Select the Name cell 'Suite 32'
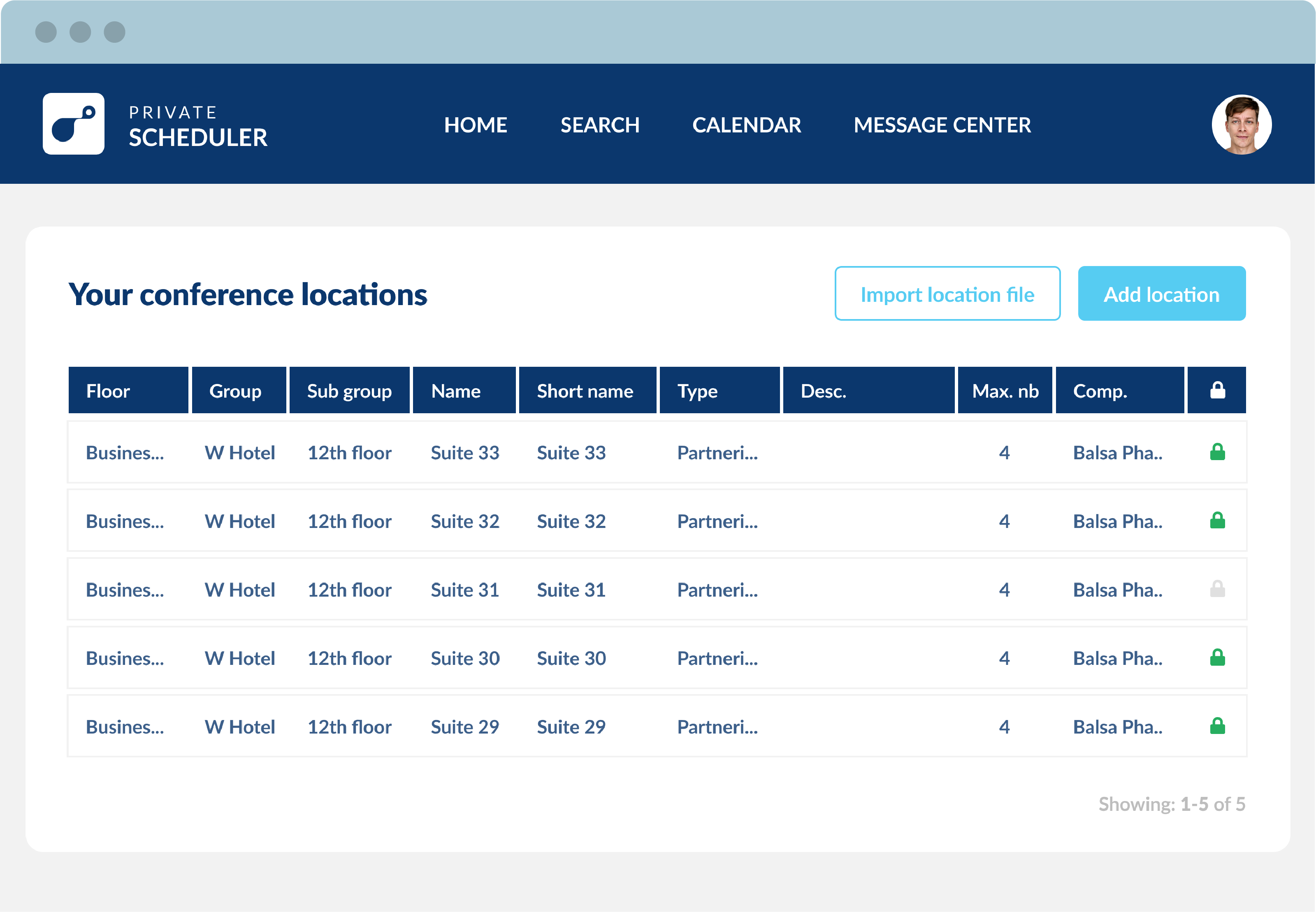Image resolution: width=1316 pixels, height=912 pixels. tap(465, 521)
